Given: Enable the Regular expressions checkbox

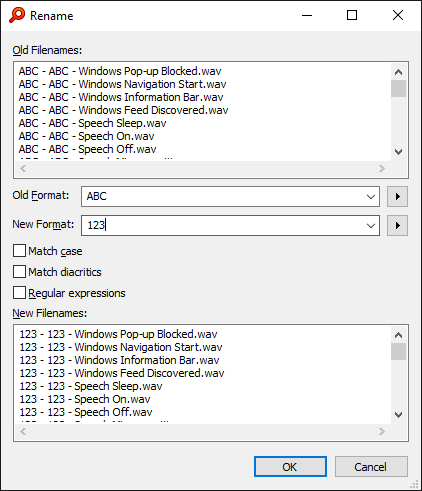Looking at the screenshot, I should click(19, 293).
